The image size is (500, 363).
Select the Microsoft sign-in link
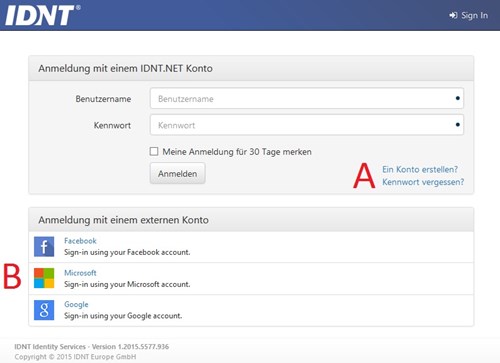80,273
